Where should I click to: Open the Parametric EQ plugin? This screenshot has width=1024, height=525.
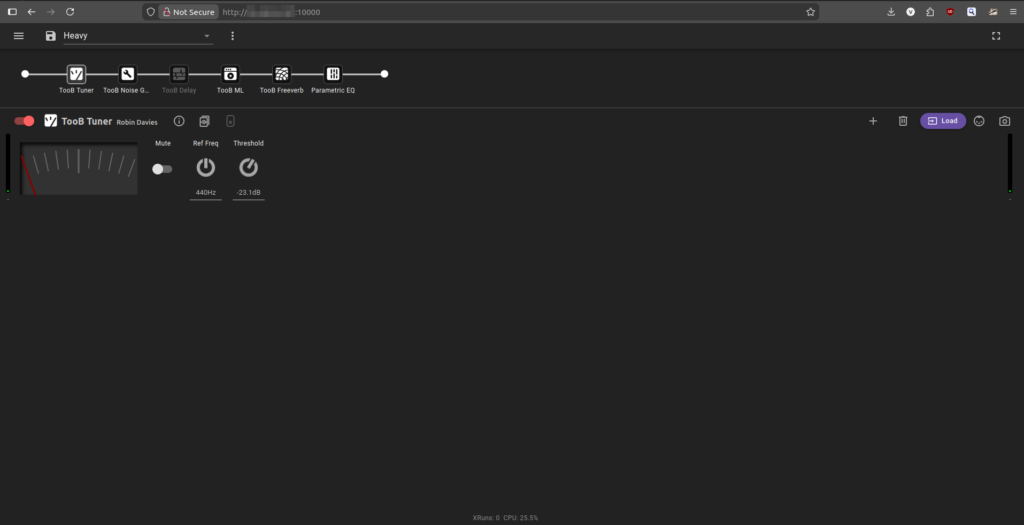pos(333,74)
